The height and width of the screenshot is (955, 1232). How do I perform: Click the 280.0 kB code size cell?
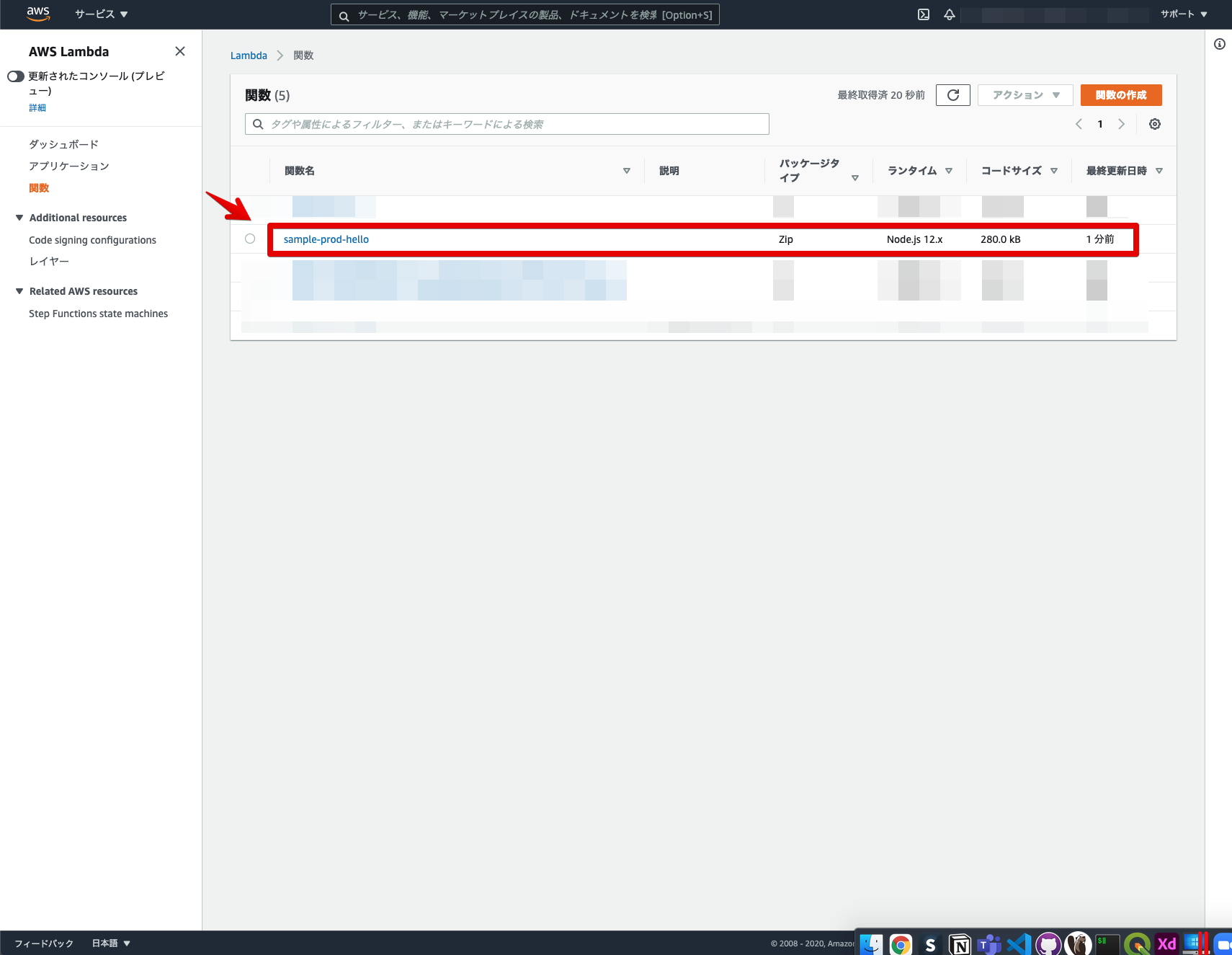pyautogui.click(x=1001, y=239)
